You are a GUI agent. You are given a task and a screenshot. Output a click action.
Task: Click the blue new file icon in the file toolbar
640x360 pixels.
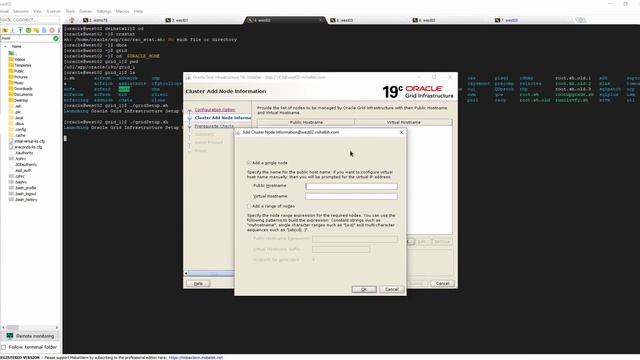(x=44, y=30)
